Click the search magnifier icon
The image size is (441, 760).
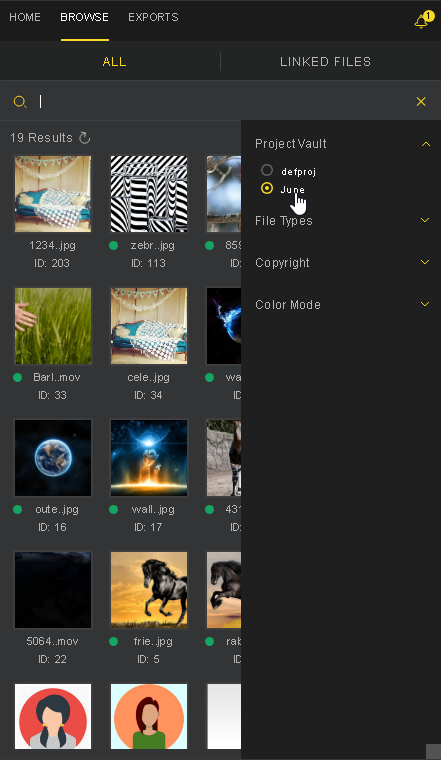pyautogui.click(x=20, y=101)
